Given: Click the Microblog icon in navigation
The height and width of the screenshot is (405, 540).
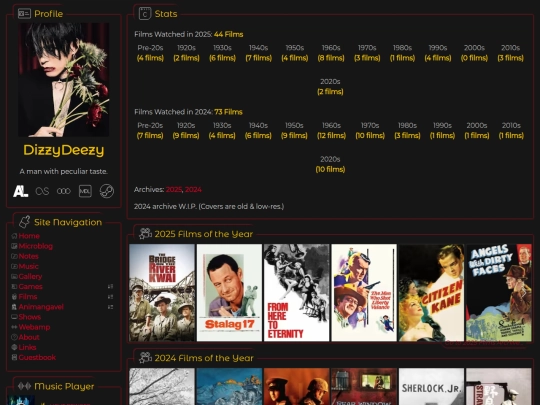Looking at the screenshot, I should point(14,246).
